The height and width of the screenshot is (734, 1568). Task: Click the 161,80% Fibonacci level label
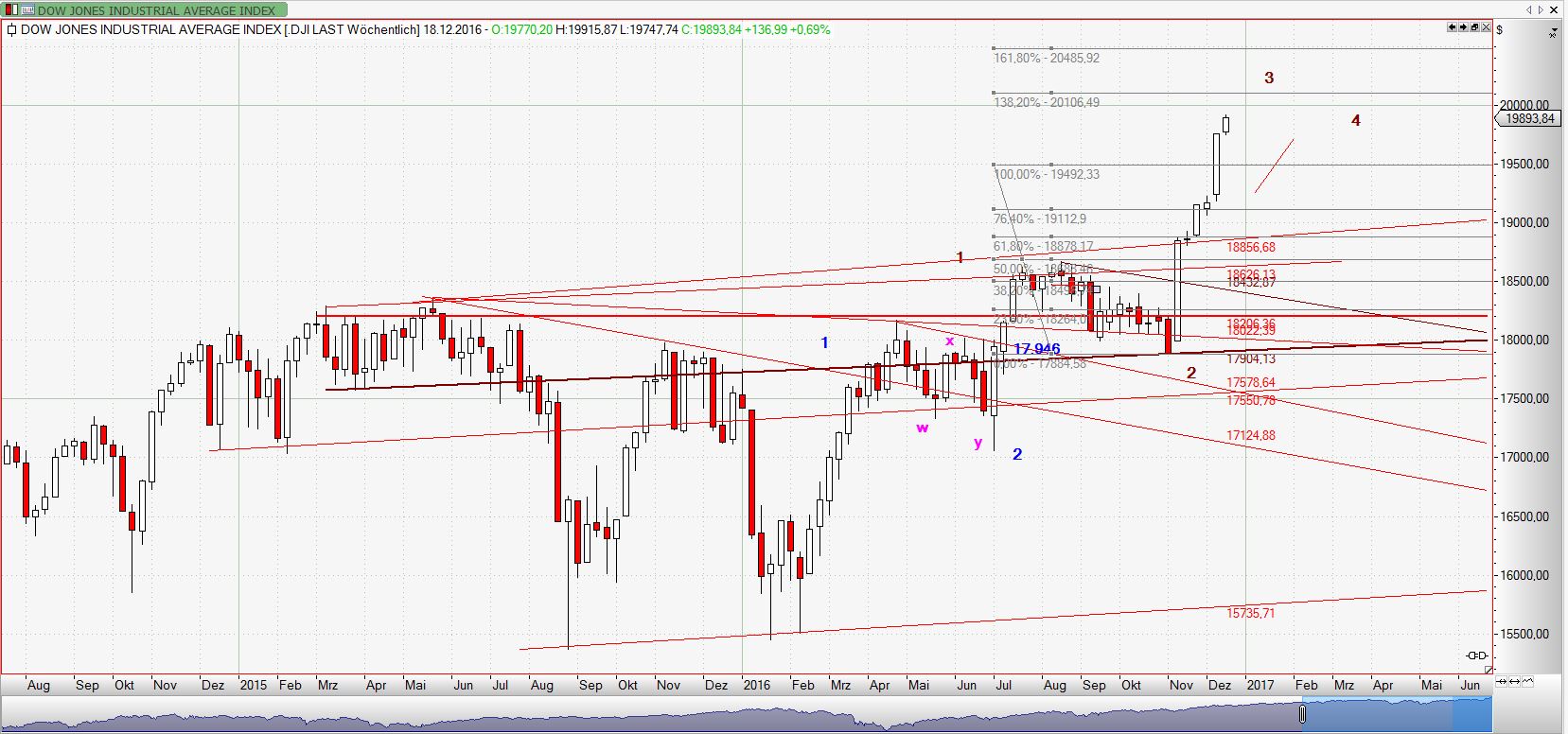1046,59
